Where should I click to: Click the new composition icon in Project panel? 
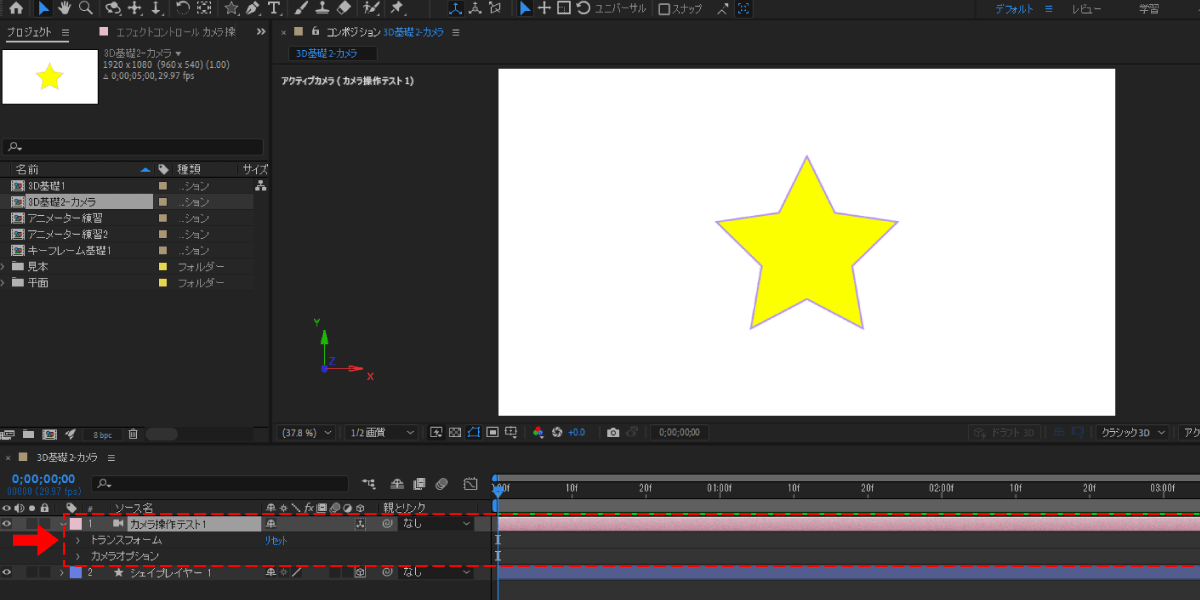coord(49,434)
